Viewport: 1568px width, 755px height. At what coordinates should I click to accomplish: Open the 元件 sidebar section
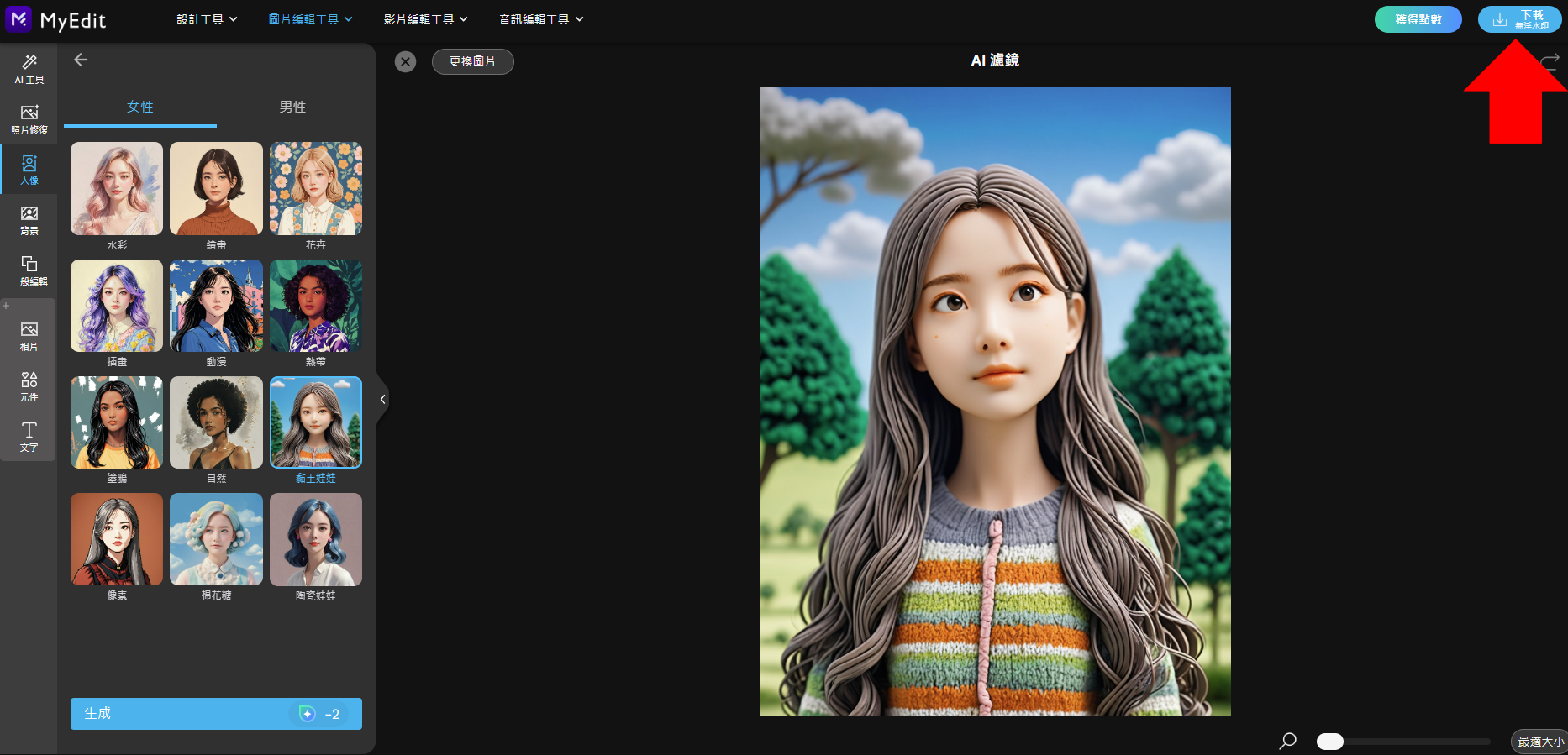point(29,386)
